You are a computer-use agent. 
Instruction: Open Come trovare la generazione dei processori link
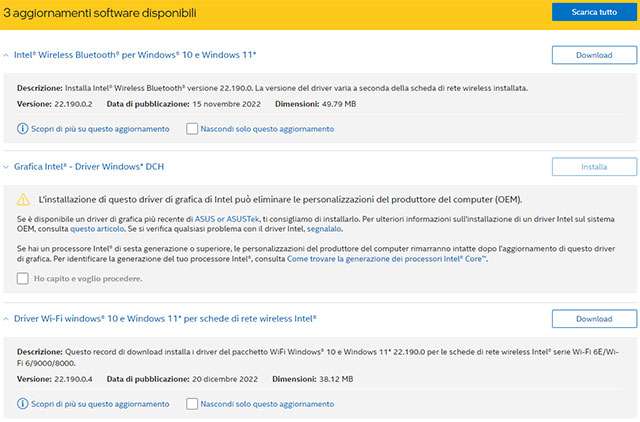tap(387, 259)
